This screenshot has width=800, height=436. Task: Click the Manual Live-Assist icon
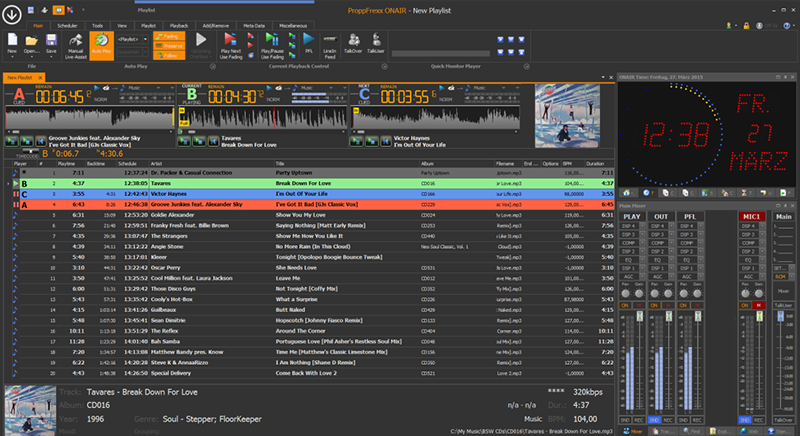(75, 38)
